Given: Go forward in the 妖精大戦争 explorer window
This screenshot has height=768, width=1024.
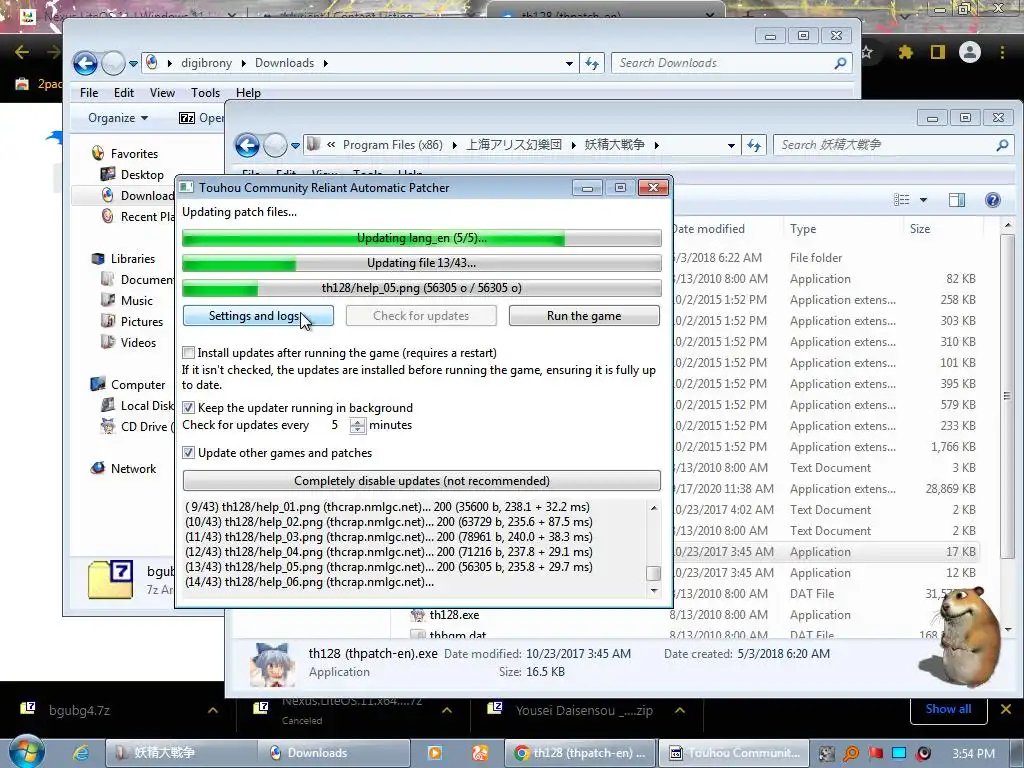Looking at the screenshot, I should point(275,145).
